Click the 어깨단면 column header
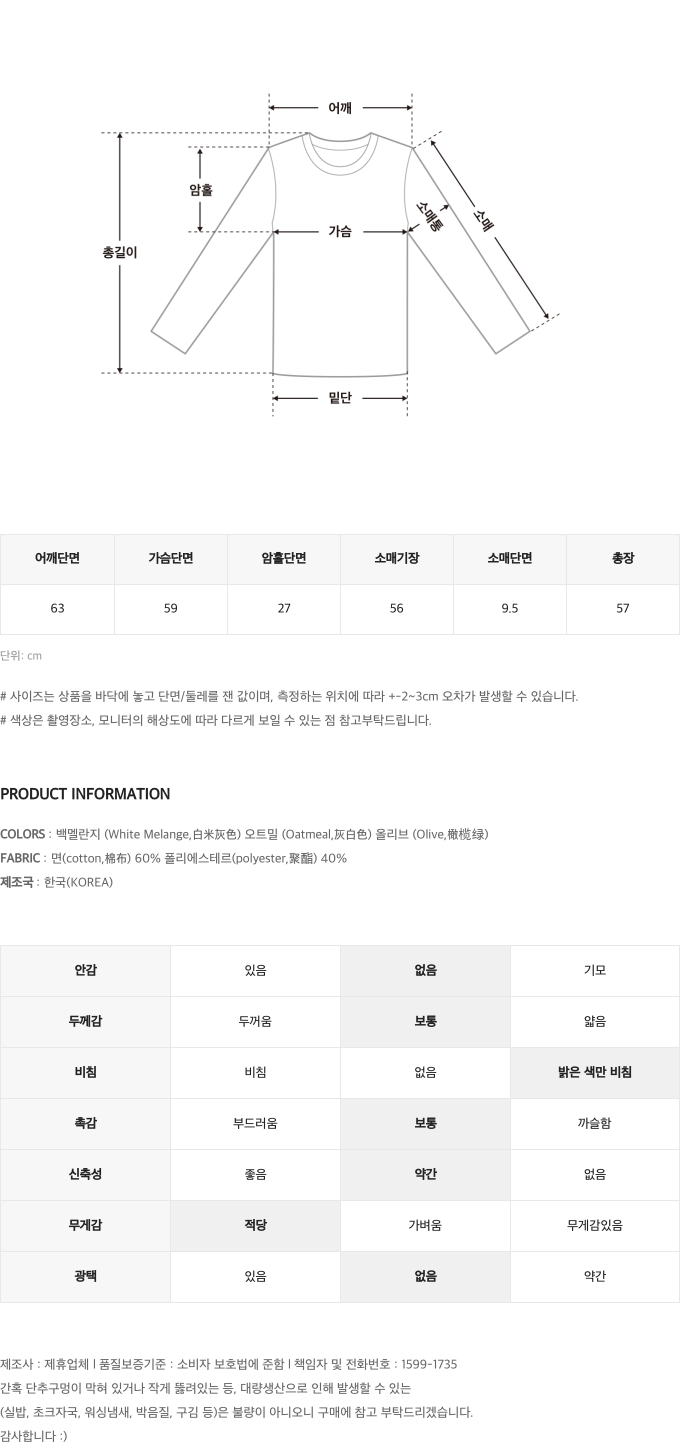 click(57, 559)
